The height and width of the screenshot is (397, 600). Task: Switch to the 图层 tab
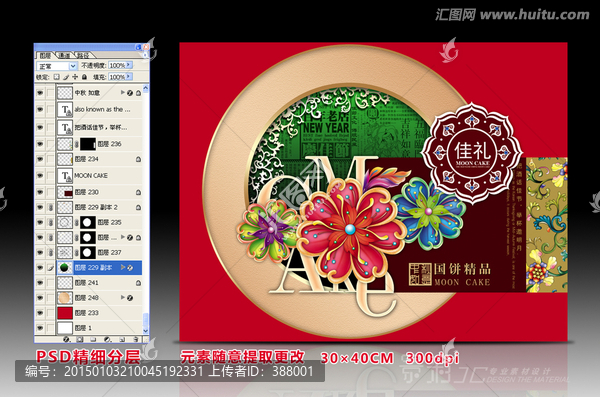click(x=45, y=56)
